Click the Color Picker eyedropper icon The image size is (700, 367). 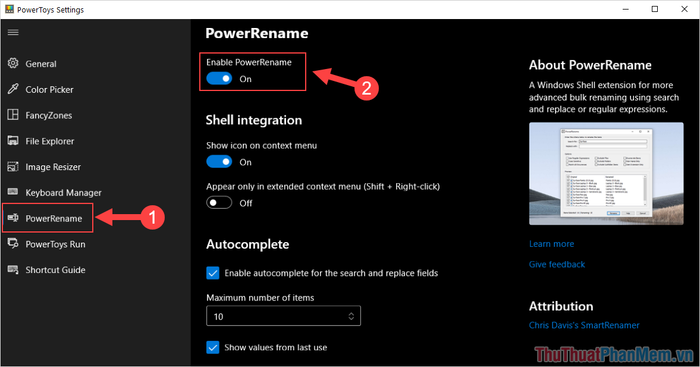[x=13, y=89]
